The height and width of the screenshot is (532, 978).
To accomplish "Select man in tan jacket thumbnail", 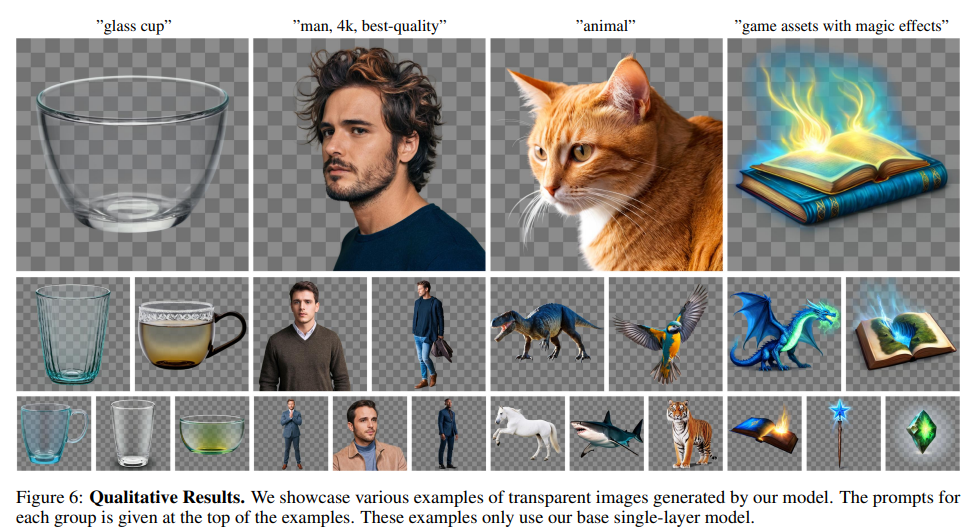I will click(x=370, y=433).
